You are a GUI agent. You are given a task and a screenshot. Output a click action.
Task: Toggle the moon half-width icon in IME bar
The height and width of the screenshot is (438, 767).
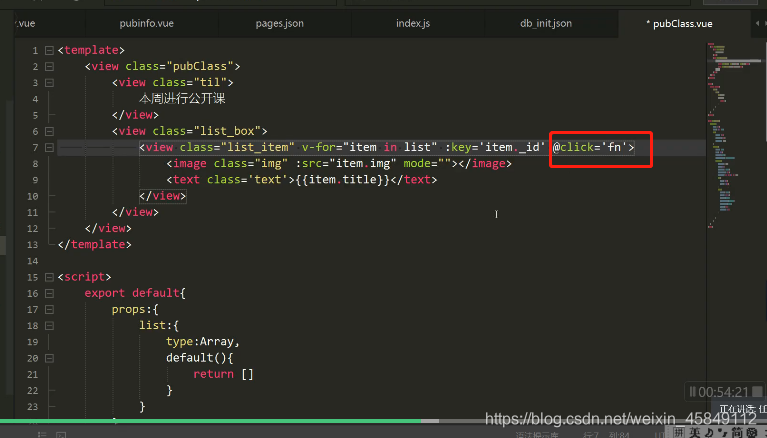pyautogui.click(x=710, y=432)
